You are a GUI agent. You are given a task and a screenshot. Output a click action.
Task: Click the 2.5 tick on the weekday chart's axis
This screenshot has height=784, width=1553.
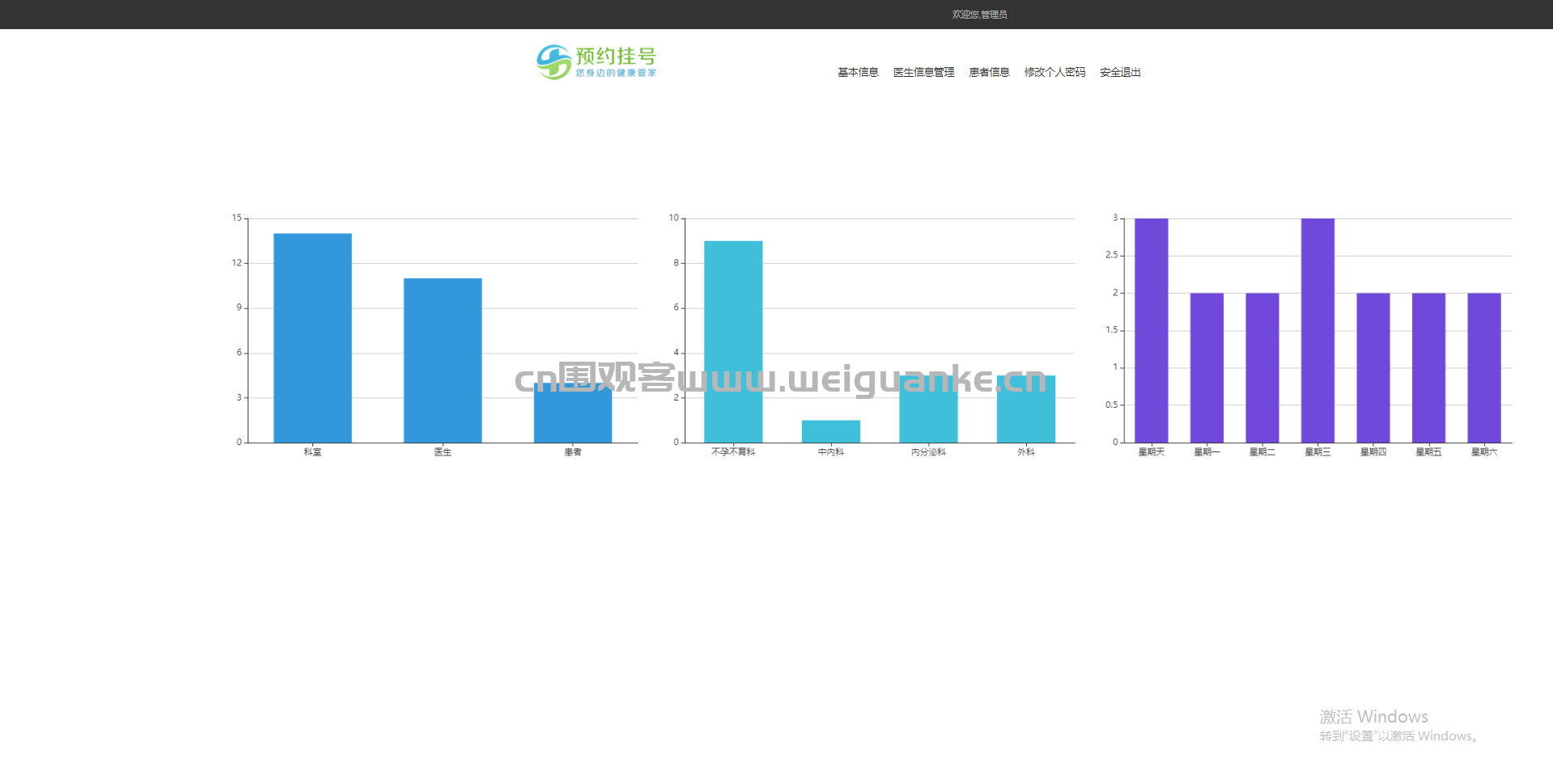[x=1112, y=256]
